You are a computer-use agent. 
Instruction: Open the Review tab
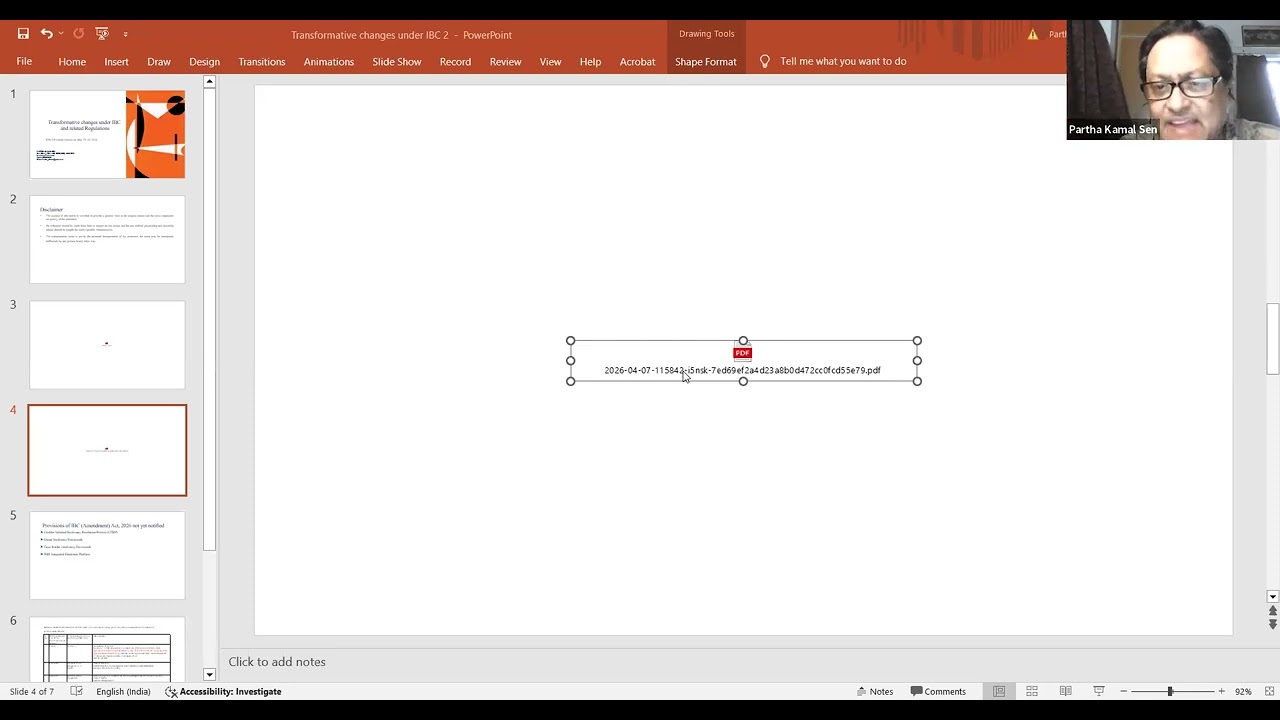[505, 61]
